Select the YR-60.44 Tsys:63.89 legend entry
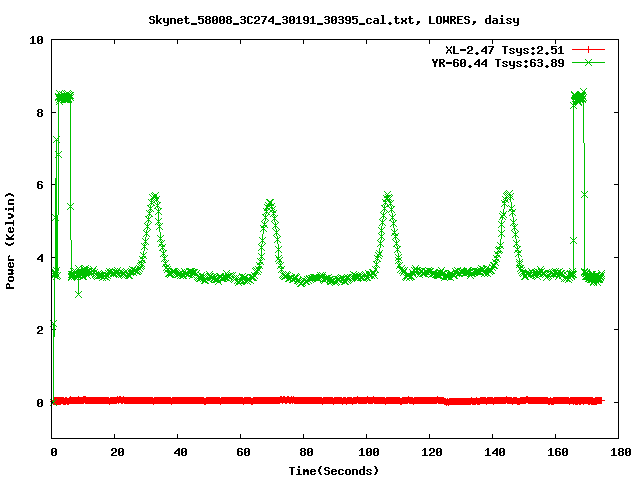Screen dimensions: 640x480 point(498,63)
